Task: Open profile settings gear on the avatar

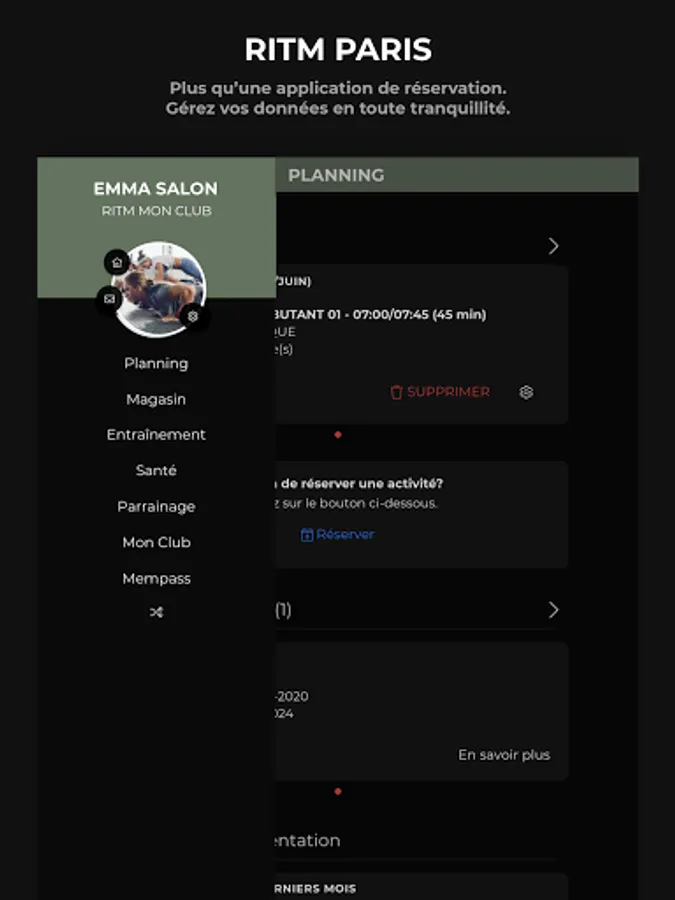Action: click(193, 316)
